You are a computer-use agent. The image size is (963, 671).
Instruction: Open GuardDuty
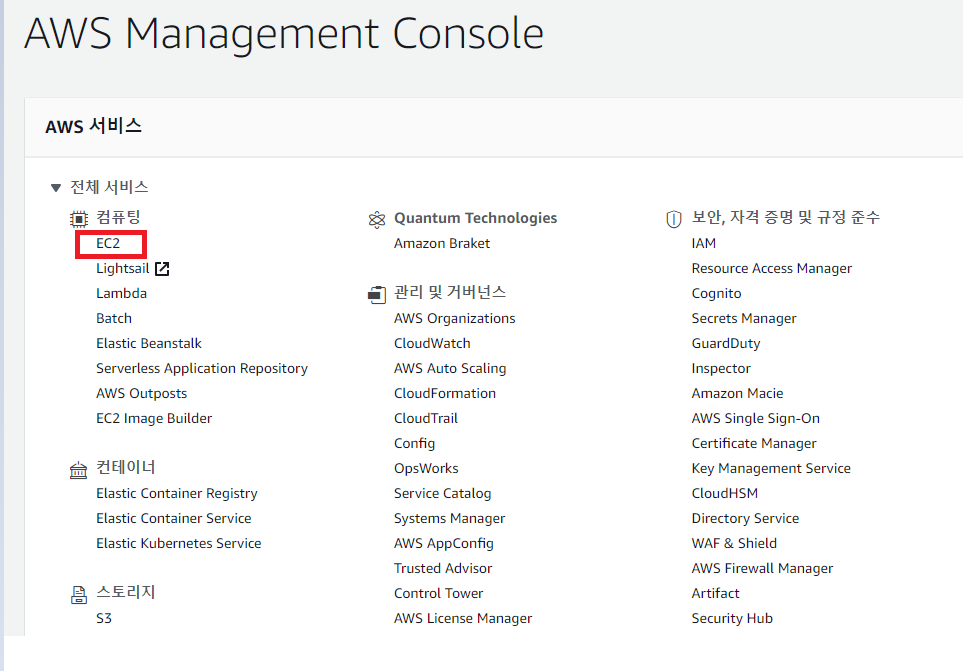726,344
